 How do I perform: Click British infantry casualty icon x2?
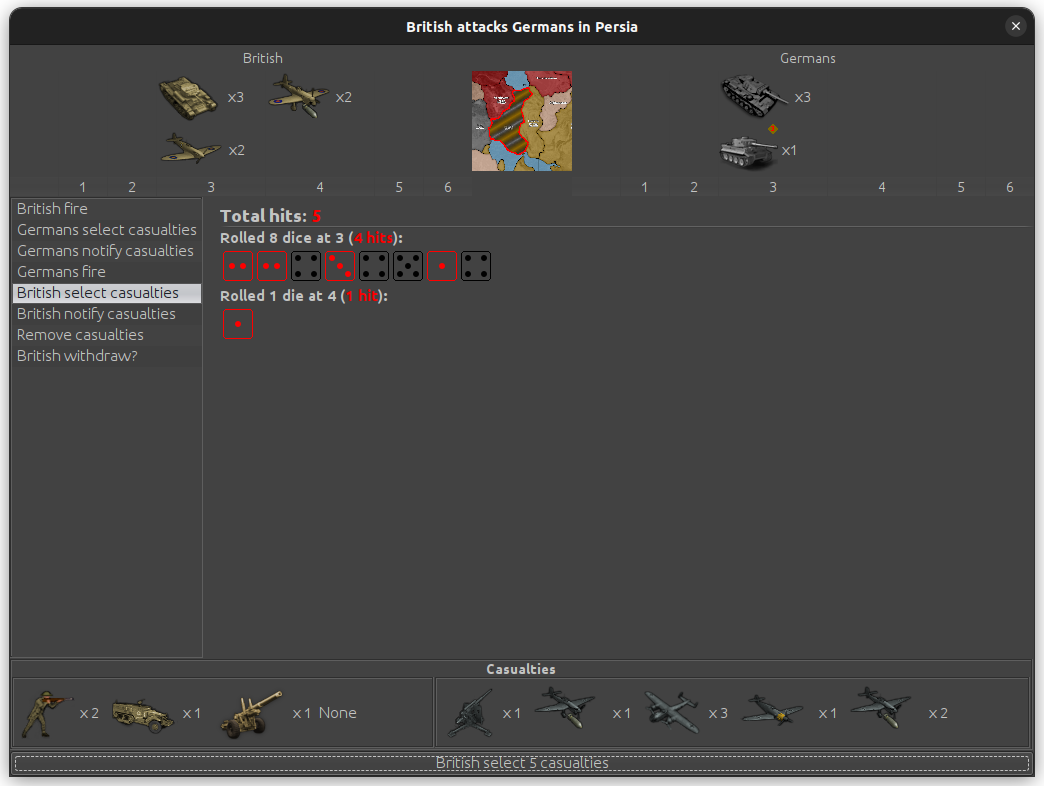(x=45, y=713)
